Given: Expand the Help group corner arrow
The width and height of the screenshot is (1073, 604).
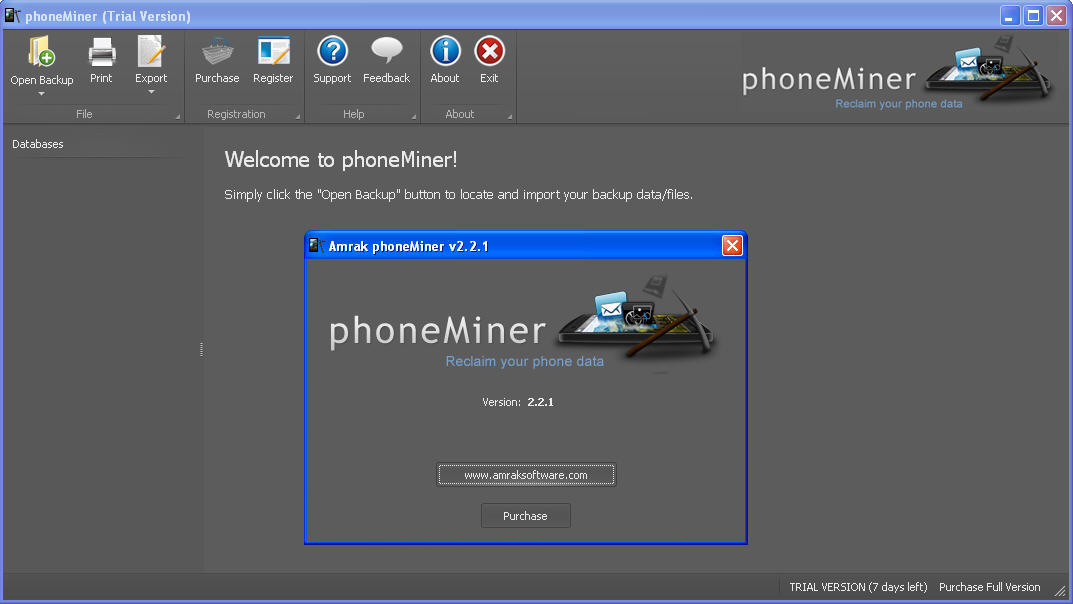Looking at the screenshot, I should click(x=413, y=117).
